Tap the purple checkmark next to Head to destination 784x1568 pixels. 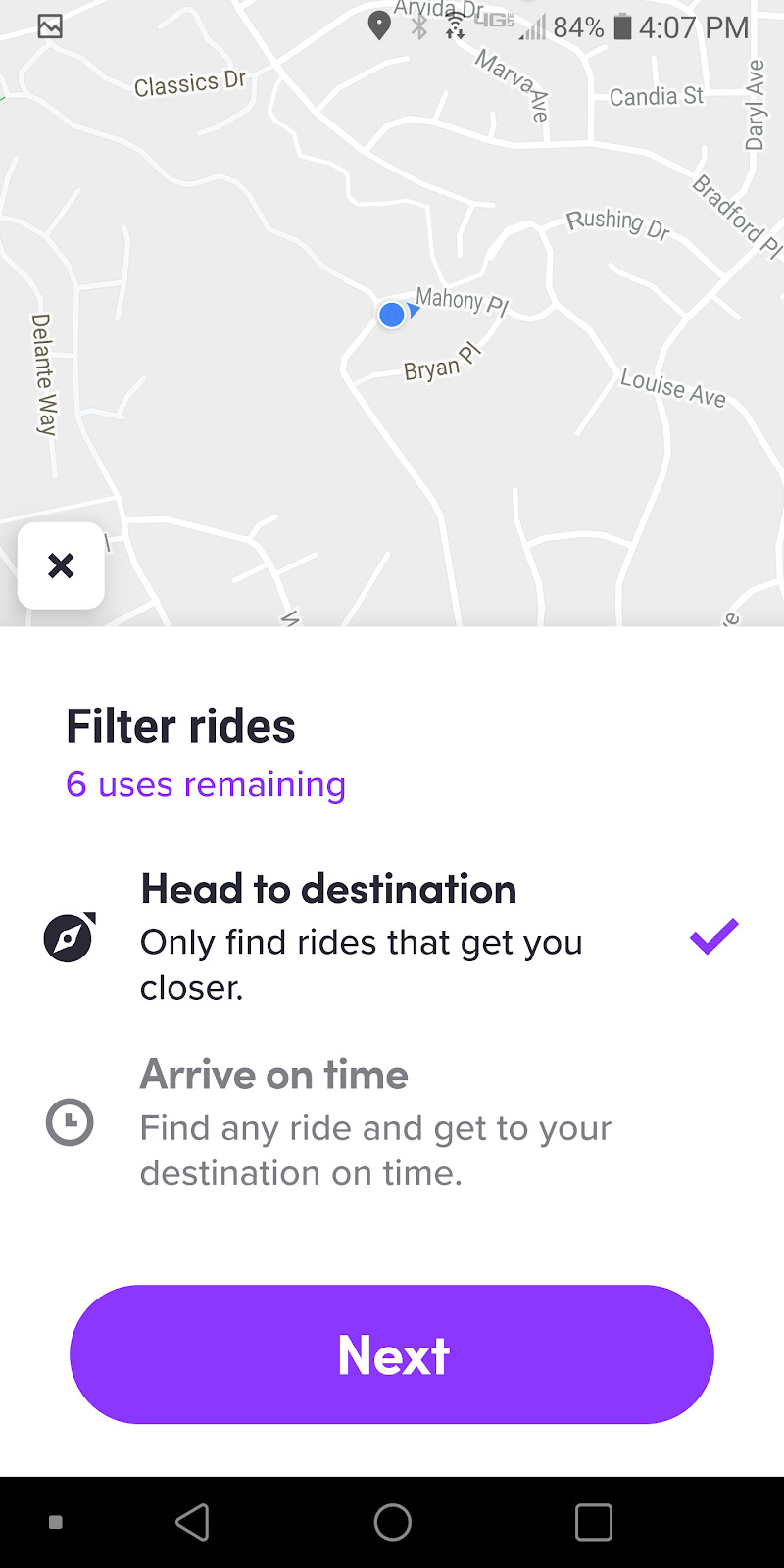713,937
